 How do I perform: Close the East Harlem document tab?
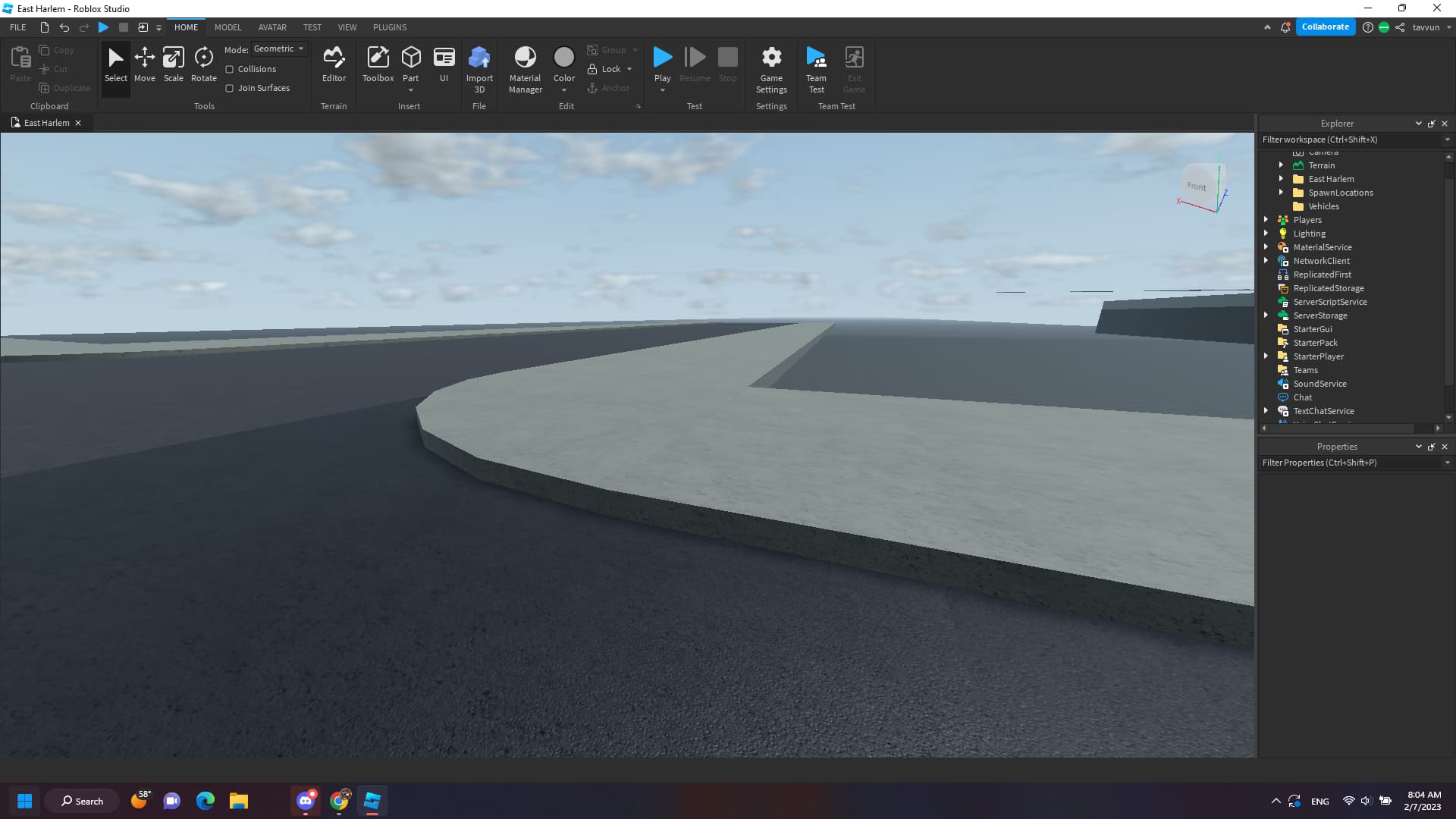(x=78, y=123)
